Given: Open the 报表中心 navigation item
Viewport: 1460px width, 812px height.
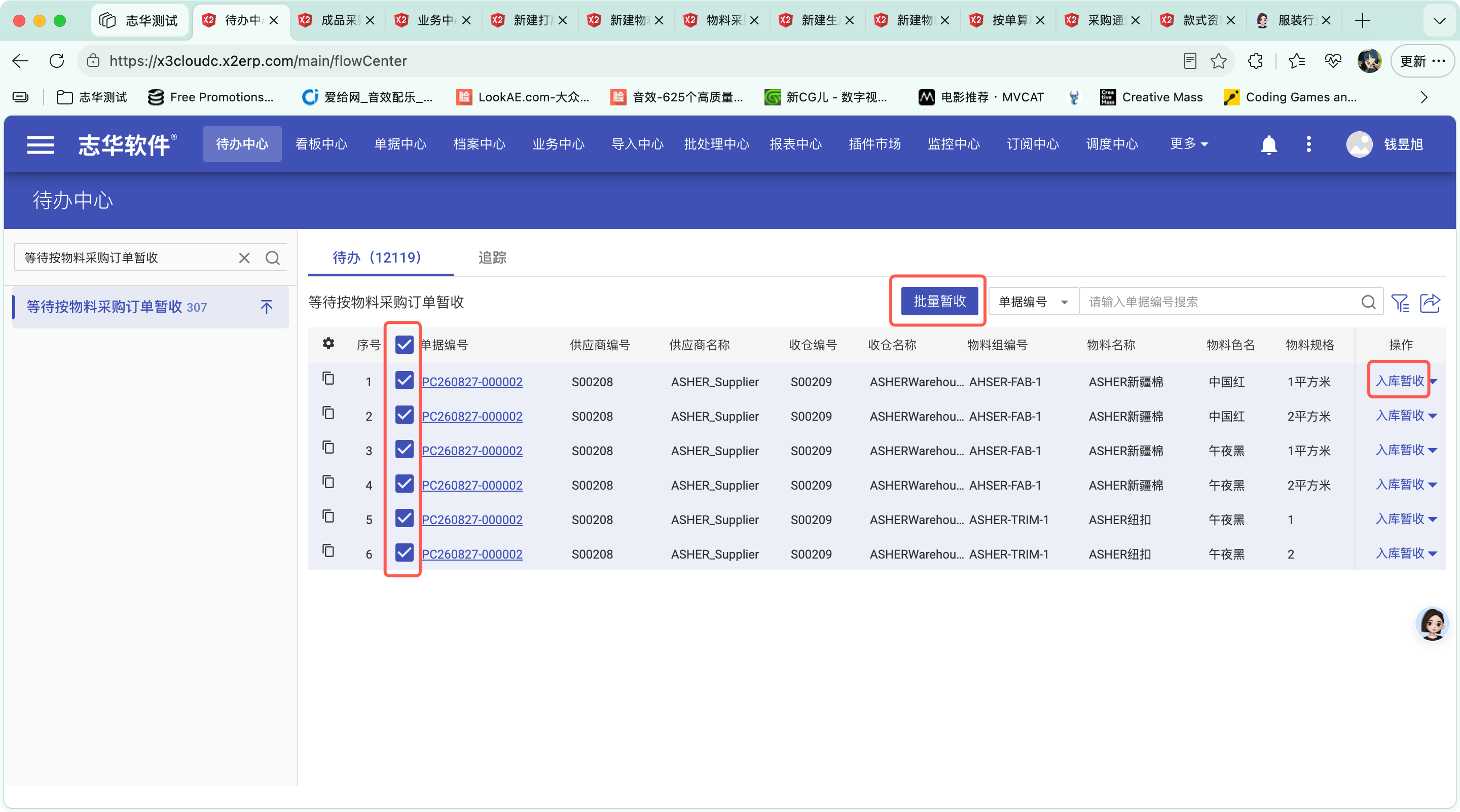Looking at the screenshot, I should click(x=796, y=144).
